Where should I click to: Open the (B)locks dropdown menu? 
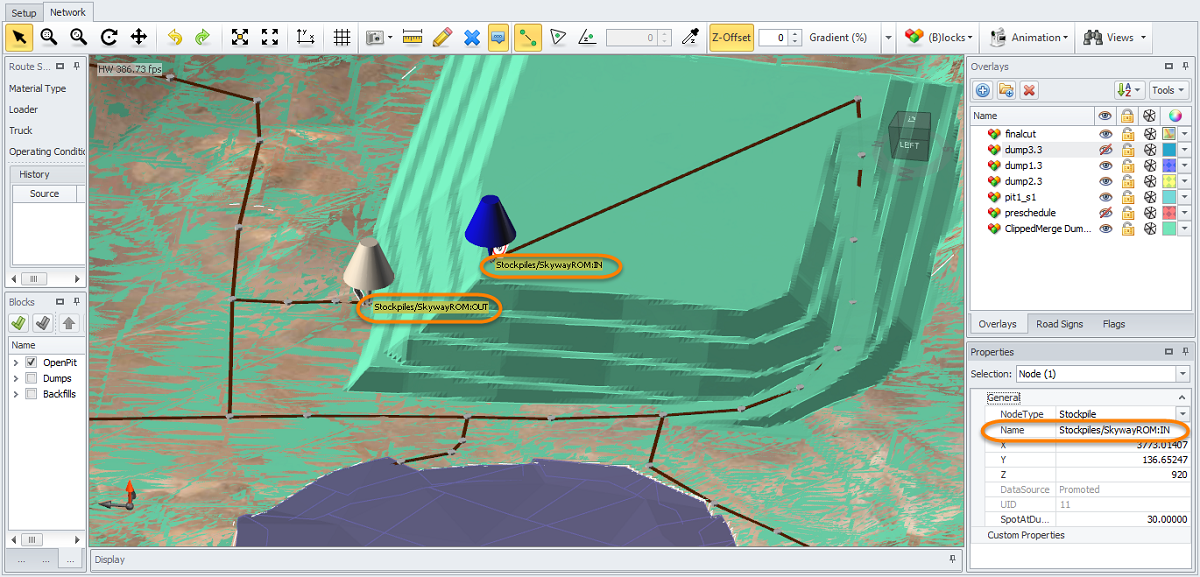(x=938, y=38)
